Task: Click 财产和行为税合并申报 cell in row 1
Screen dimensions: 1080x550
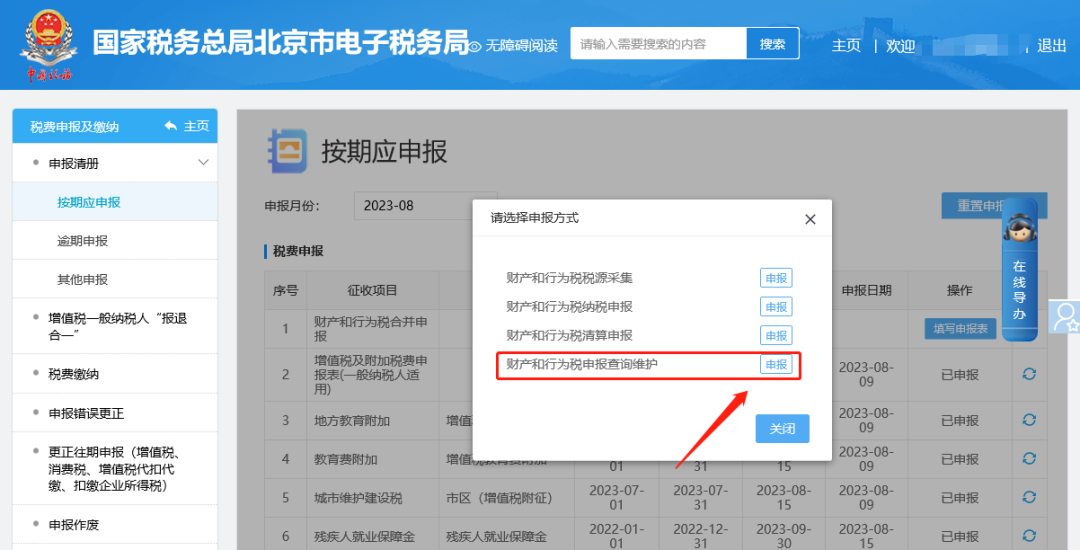Action: pos(372,329)
